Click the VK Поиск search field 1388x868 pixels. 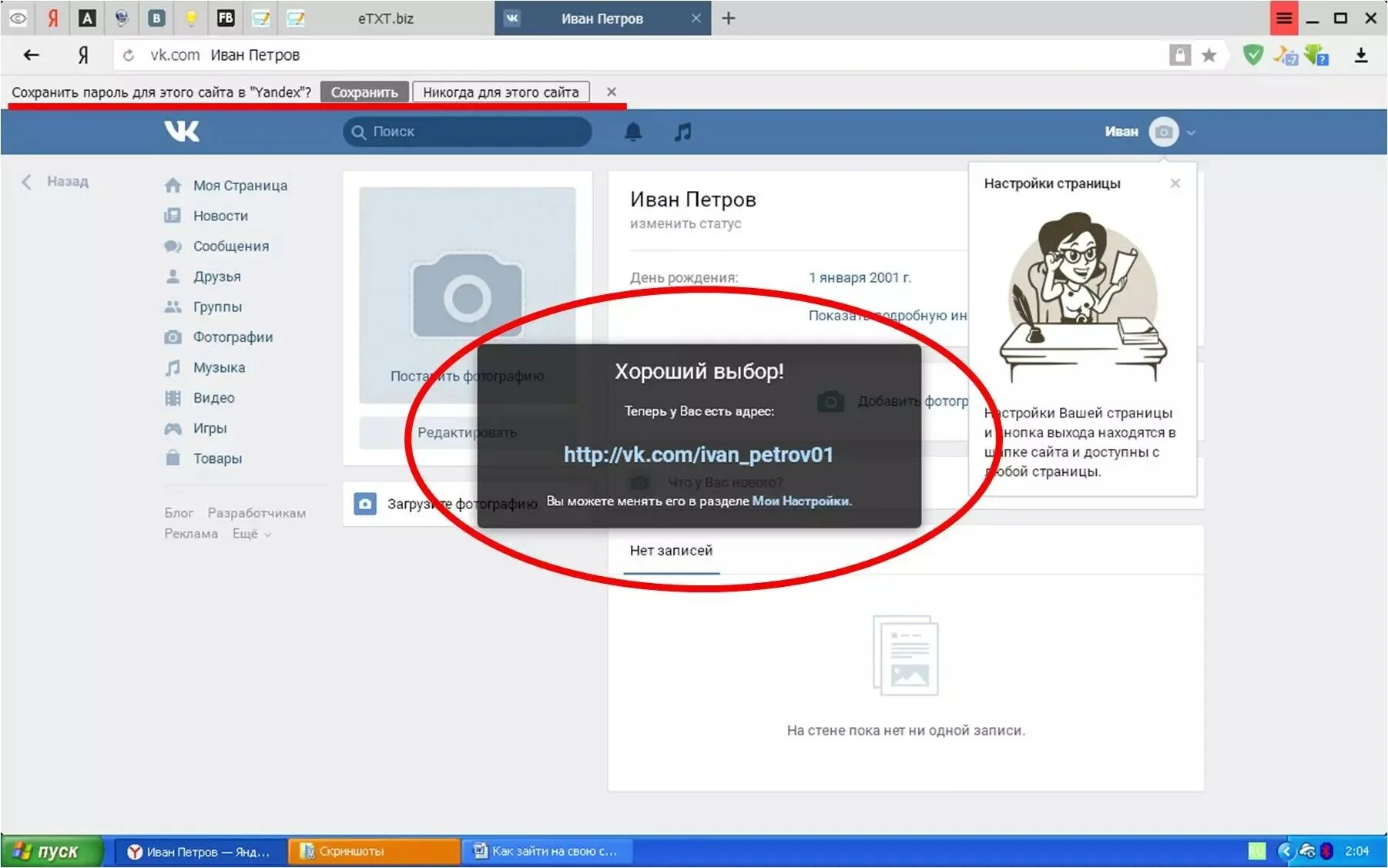(468, 132)
